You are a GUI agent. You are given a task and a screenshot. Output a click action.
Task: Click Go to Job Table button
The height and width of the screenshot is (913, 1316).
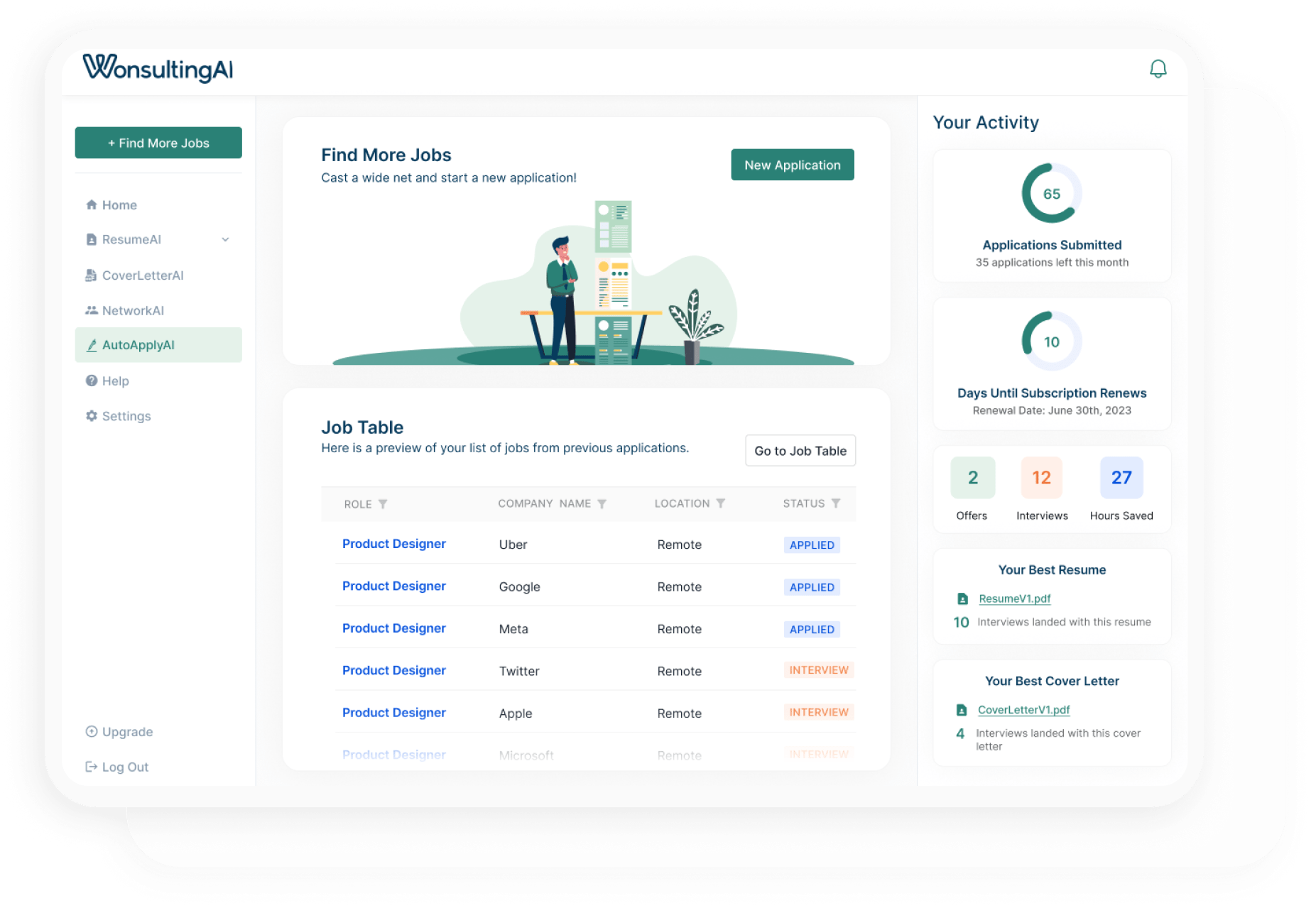[800, 451]
